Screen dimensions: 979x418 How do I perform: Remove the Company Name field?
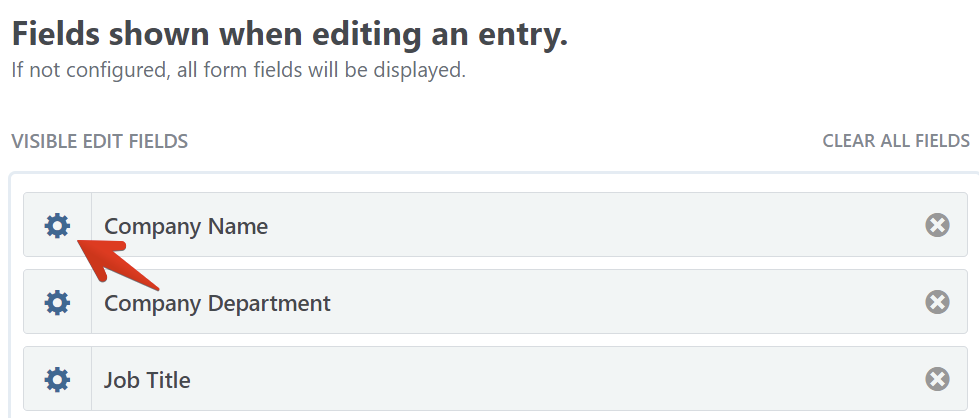coord(937,225)
